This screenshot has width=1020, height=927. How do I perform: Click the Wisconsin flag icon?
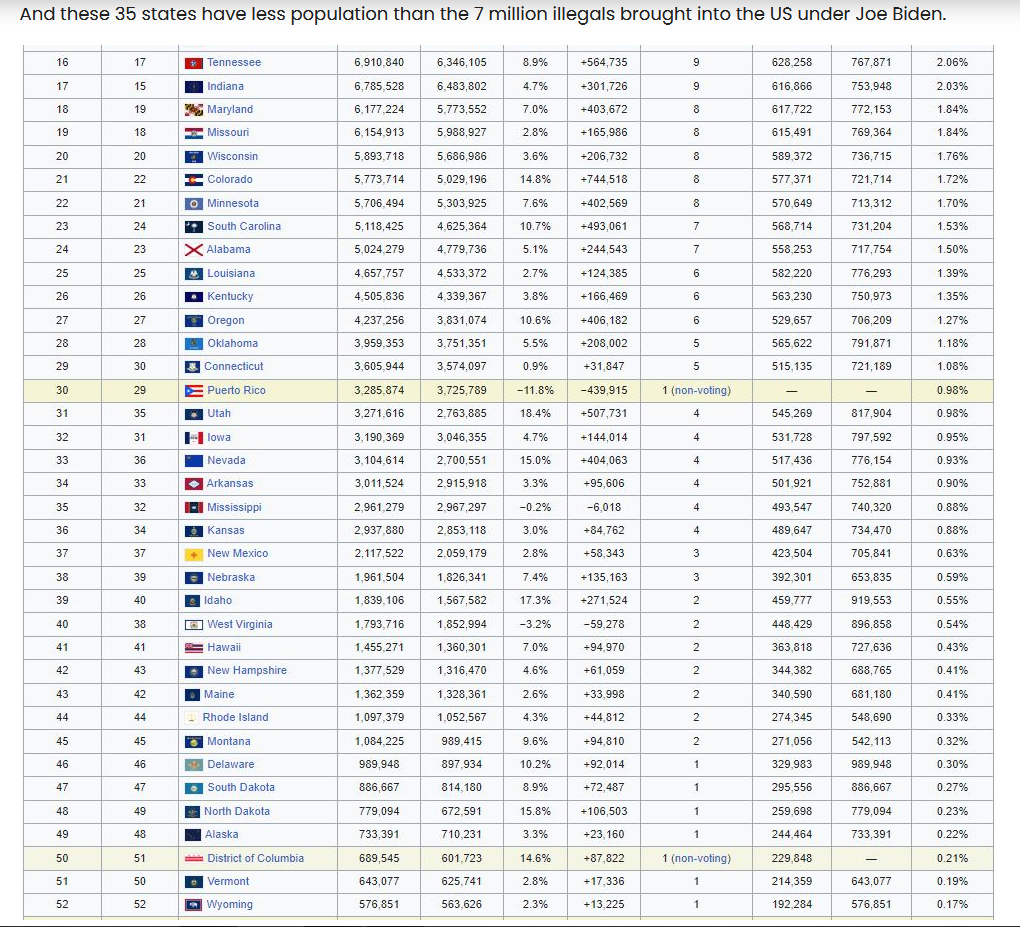coord(194,157)
